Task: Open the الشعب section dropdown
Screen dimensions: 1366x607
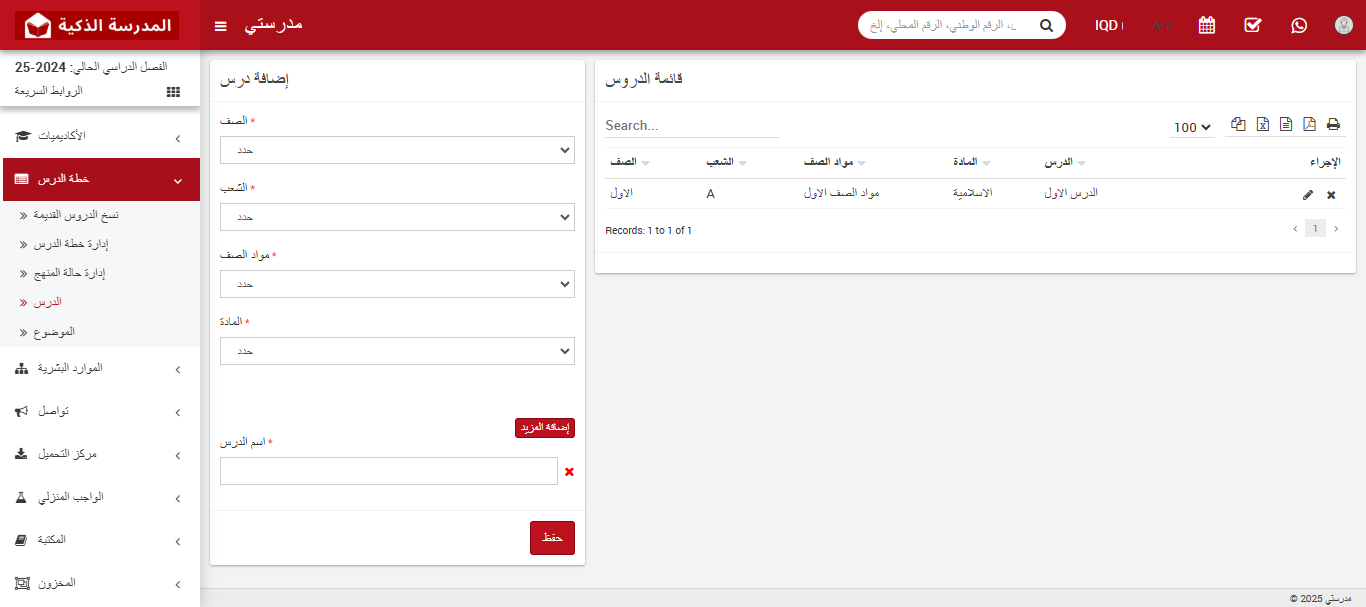Action: (x=397, y=217)
